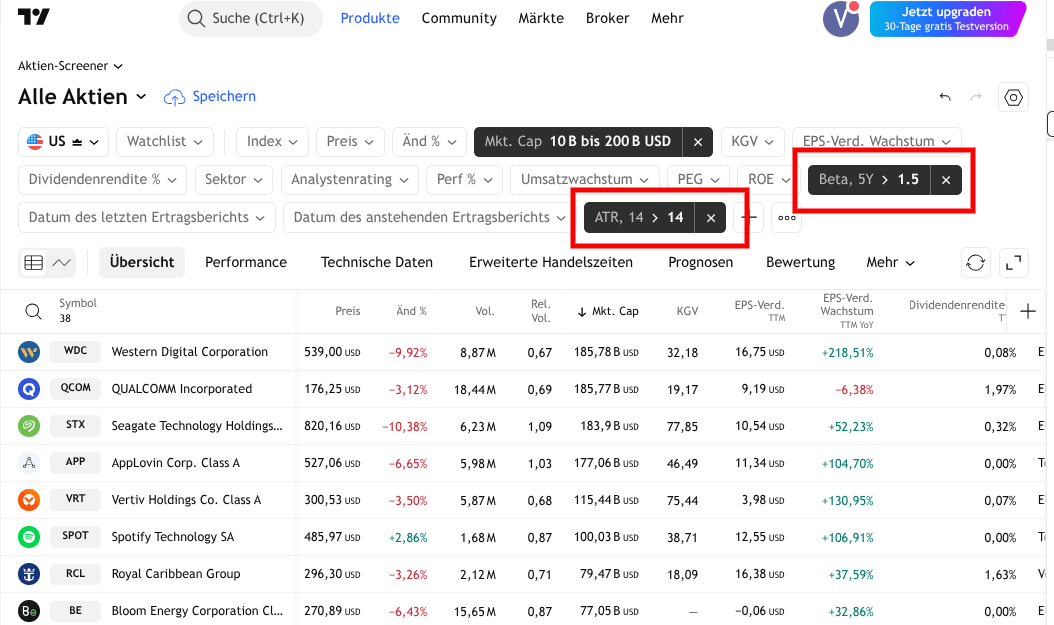
Task: Sort by Preis column header
Action: pyautogui.click(x=348, y=311)
